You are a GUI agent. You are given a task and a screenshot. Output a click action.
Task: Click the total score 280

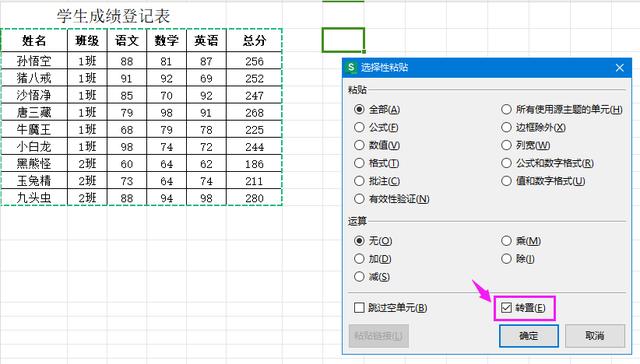[x=254, y=198]
